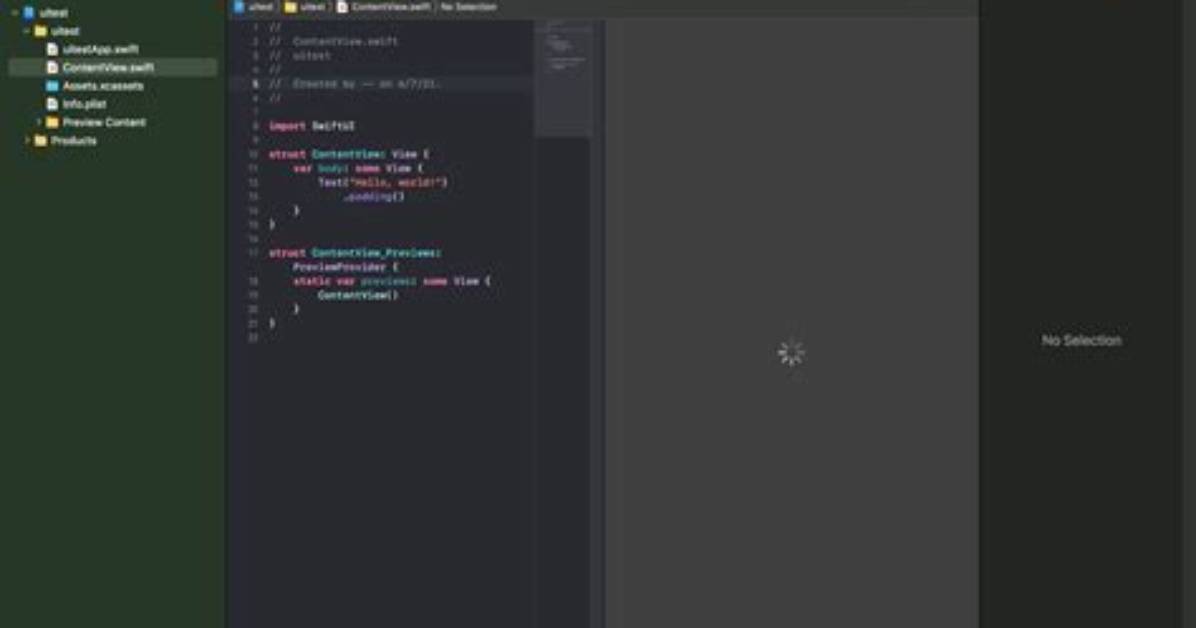The width and height of the screenshot is (1196, 628).
Task: Click the Text("Hello, world!") line
Action: [382, 182]
